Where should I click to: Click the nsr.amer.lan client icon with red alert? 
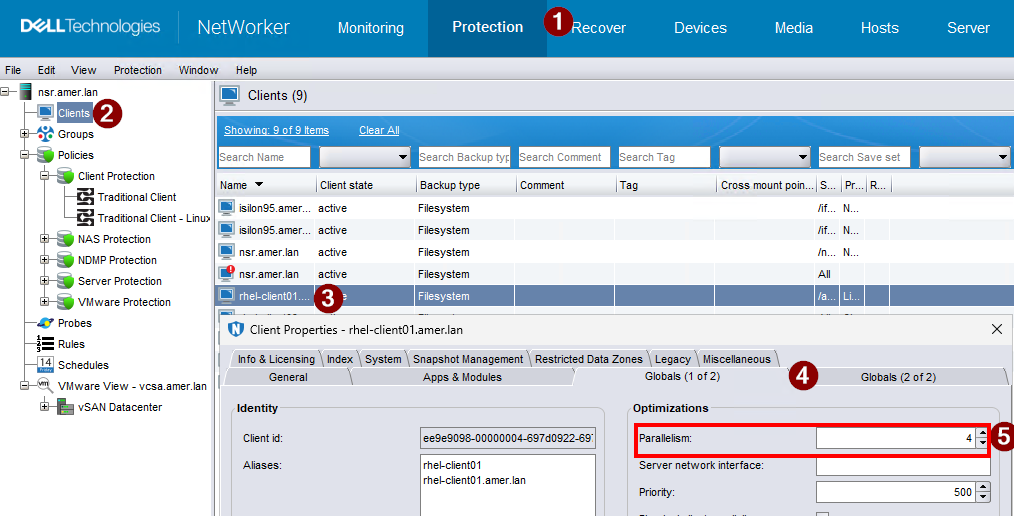[x=227, y=274]
